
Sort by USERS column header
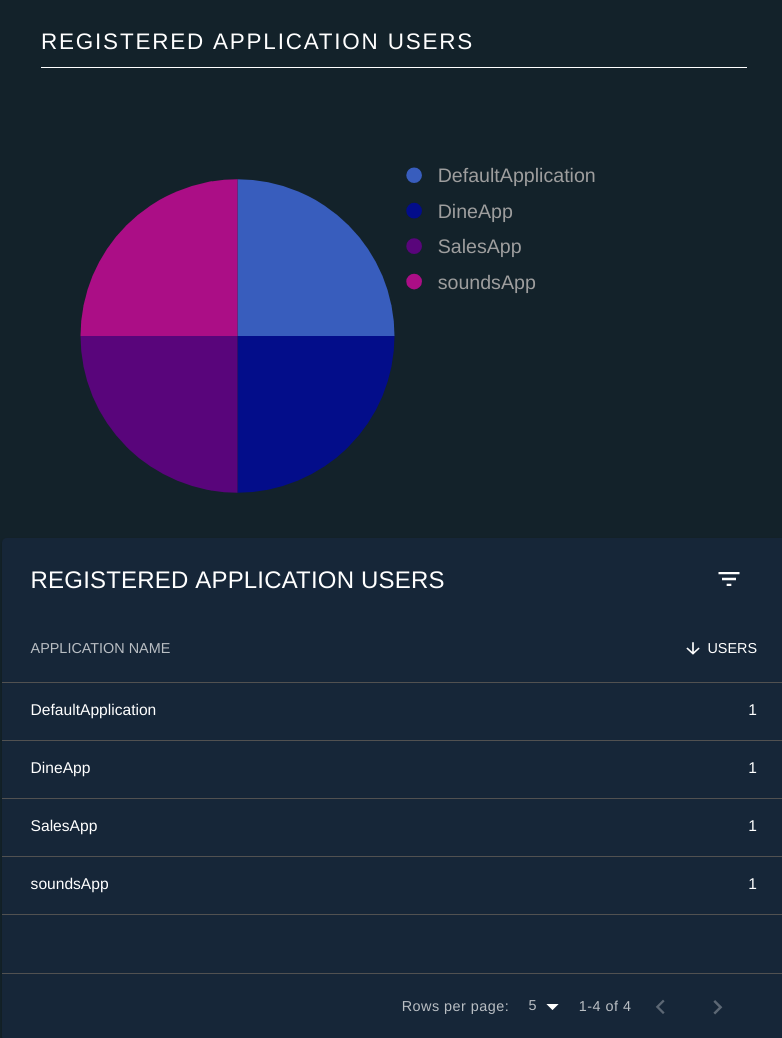pos(732,648)
